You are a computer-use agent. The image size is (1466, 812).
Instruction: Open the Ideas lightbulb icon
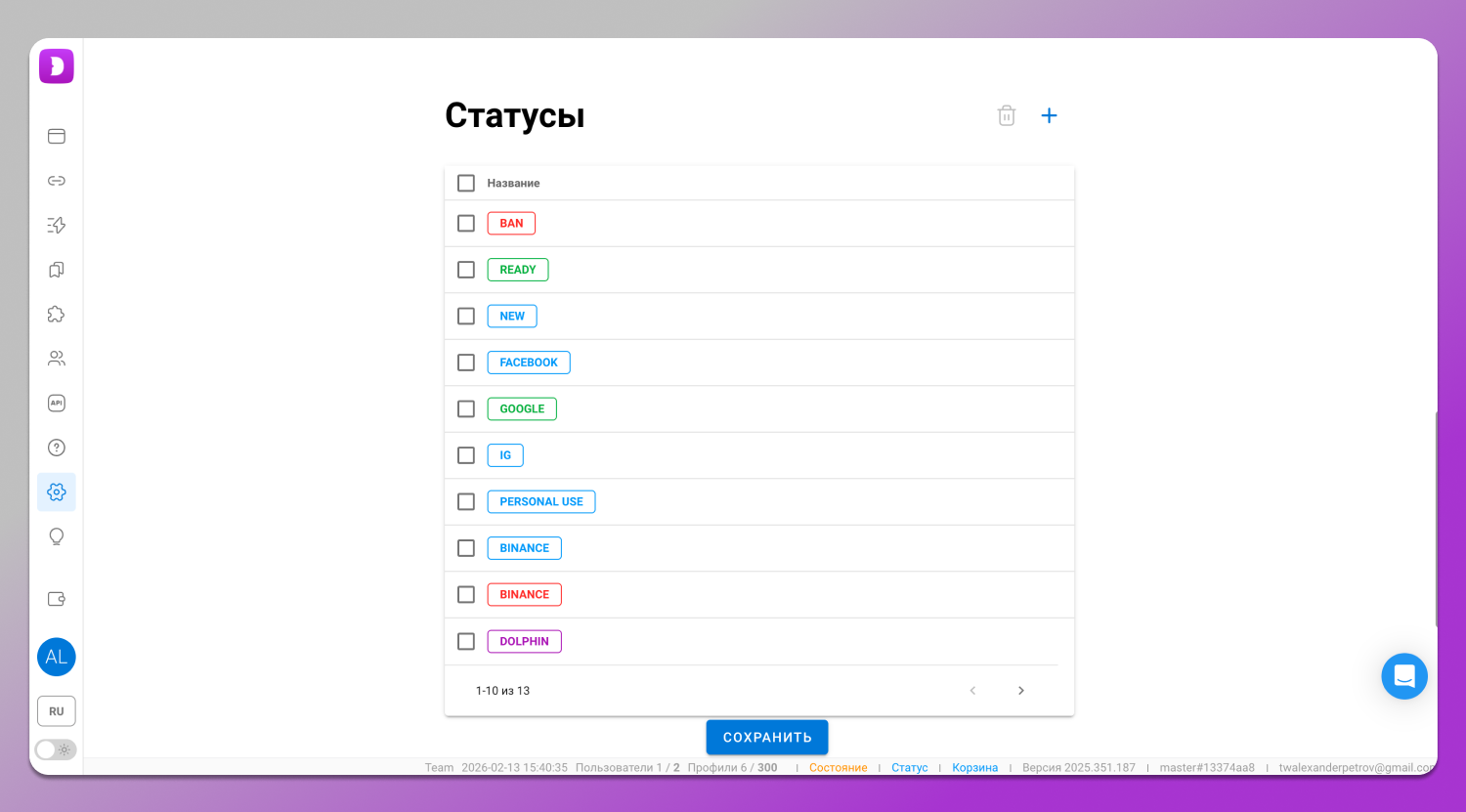pyautogui.click(x=56, y=536)
